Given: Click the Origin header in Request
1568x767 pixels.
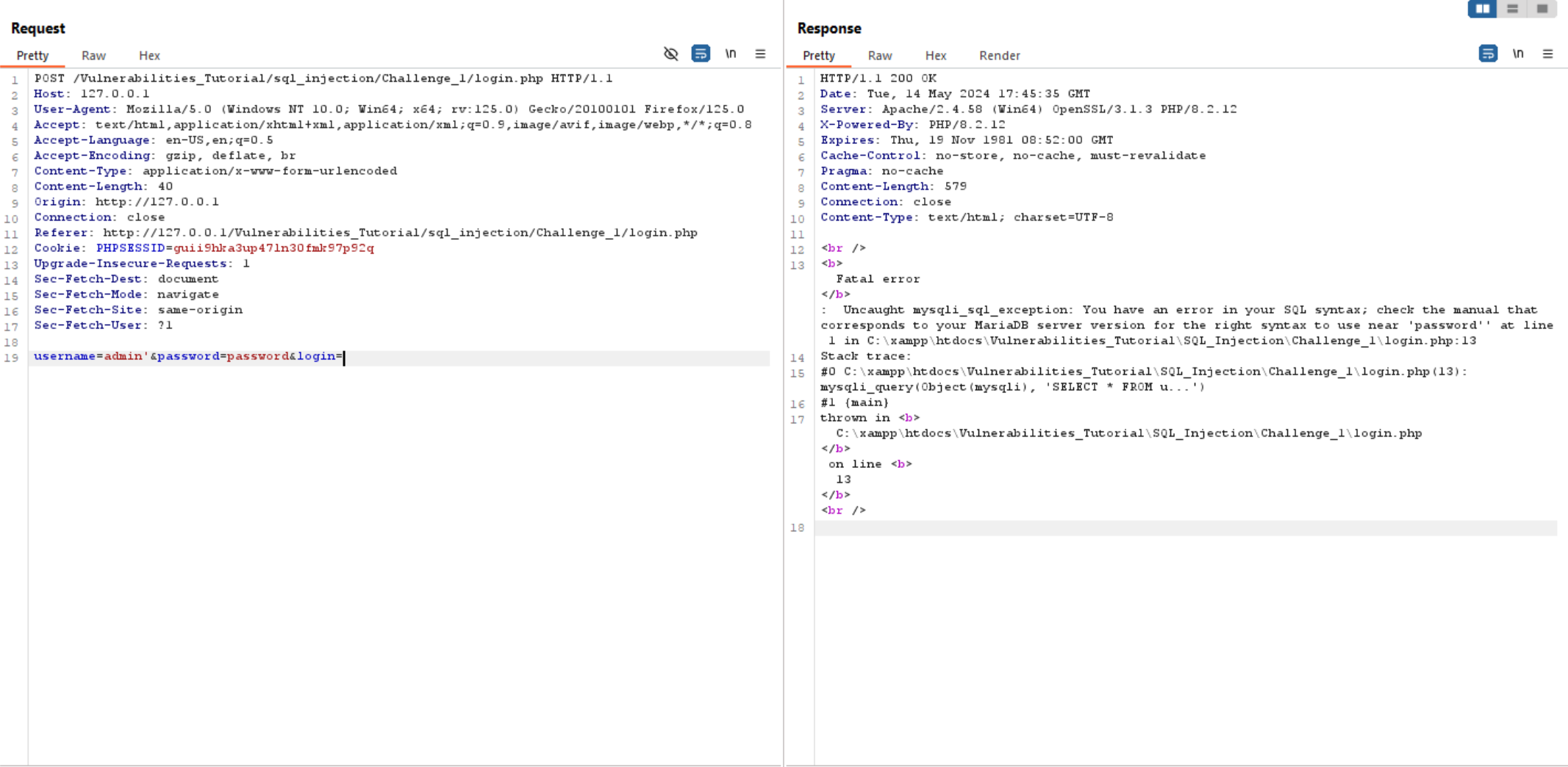Looking at the screenshot, I should pyautogui.click(x=126, y=202).
